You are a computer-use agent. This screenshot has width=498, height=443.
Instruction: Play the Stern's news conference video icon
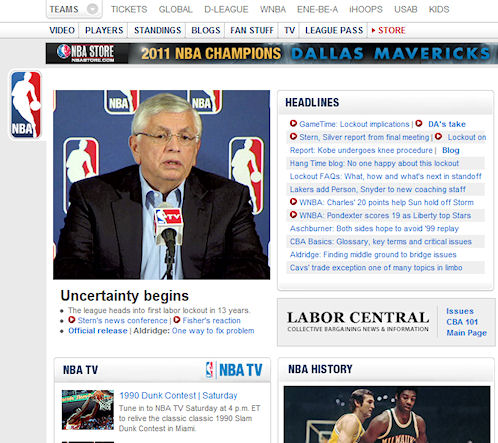pos(72,320)
